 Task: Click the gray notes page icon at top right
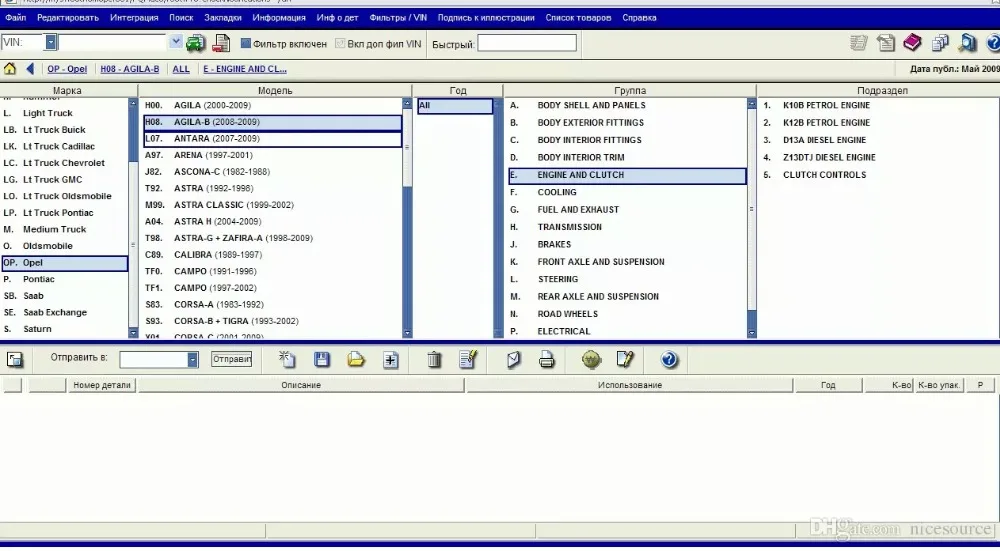885,43
